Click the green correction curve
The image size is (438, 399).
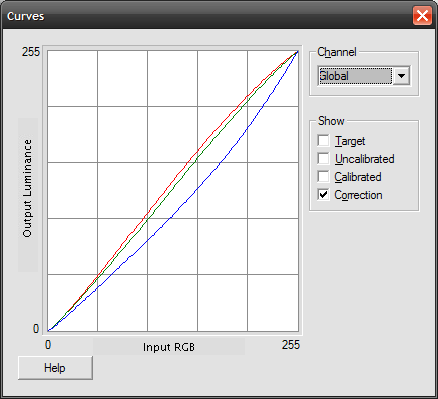click(x=197, y=157)
